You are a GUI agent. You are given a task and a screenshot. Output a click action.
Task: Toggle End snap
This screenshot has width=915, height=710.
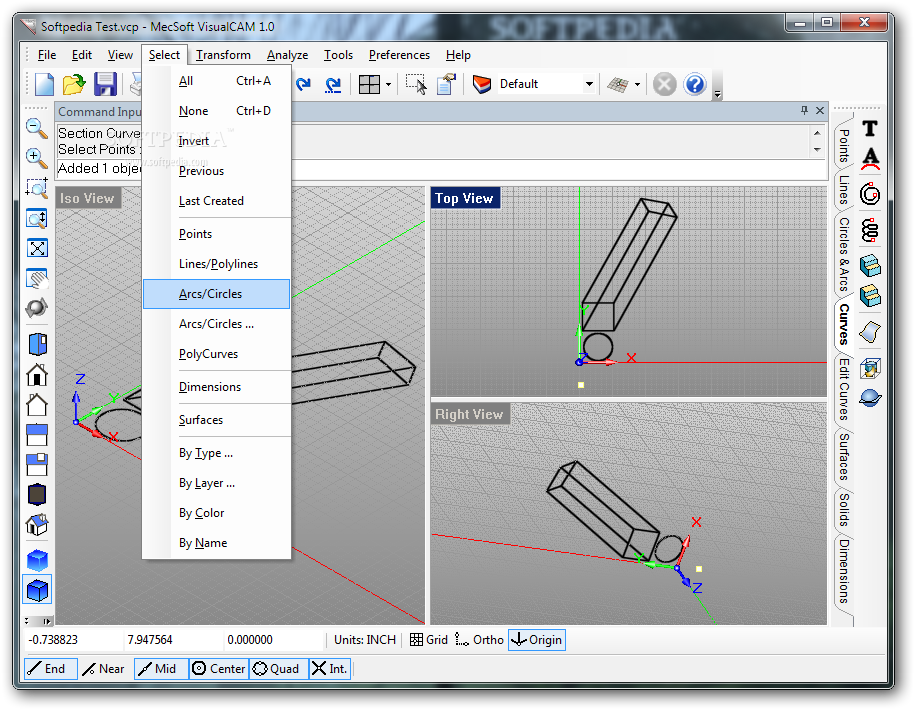pos(50,669)
